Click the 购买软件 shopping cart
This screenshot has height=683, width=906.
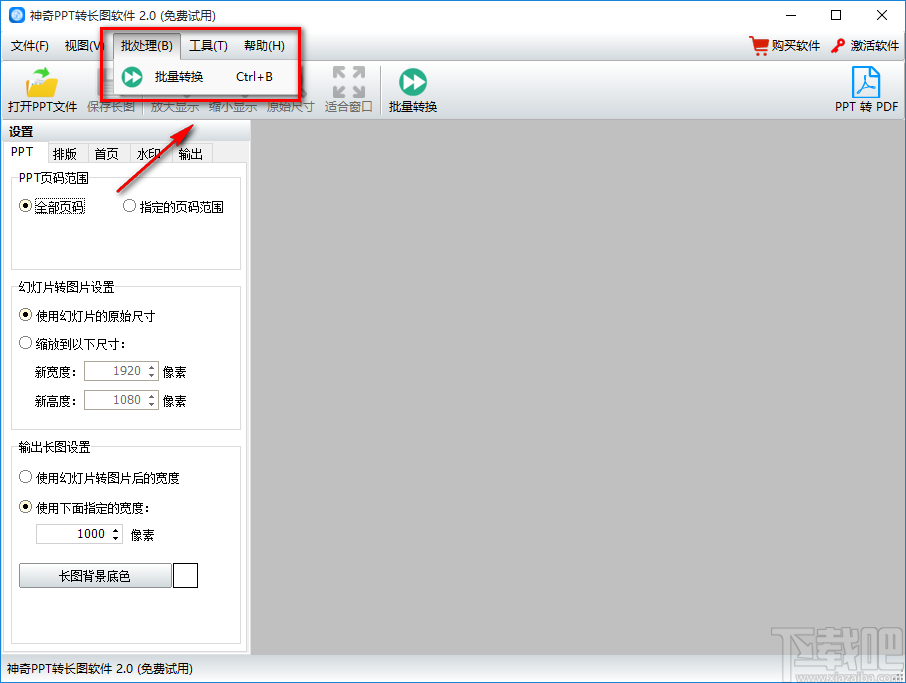(x=759, y=46)
